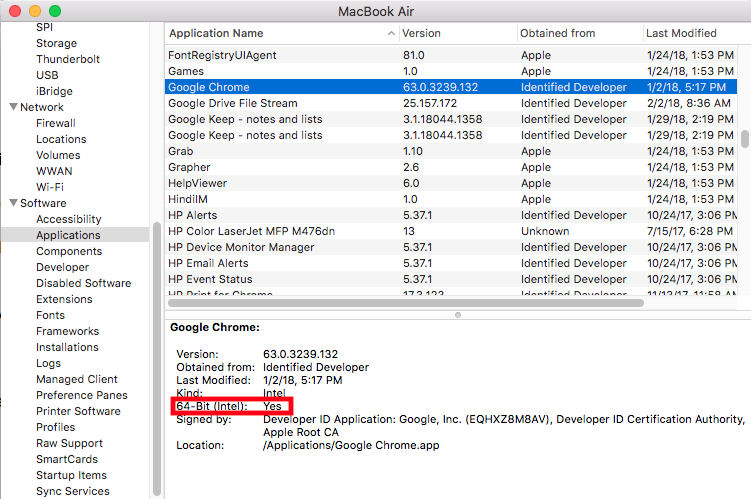Select HP Device Monitor Manager row

click(451, 247)
